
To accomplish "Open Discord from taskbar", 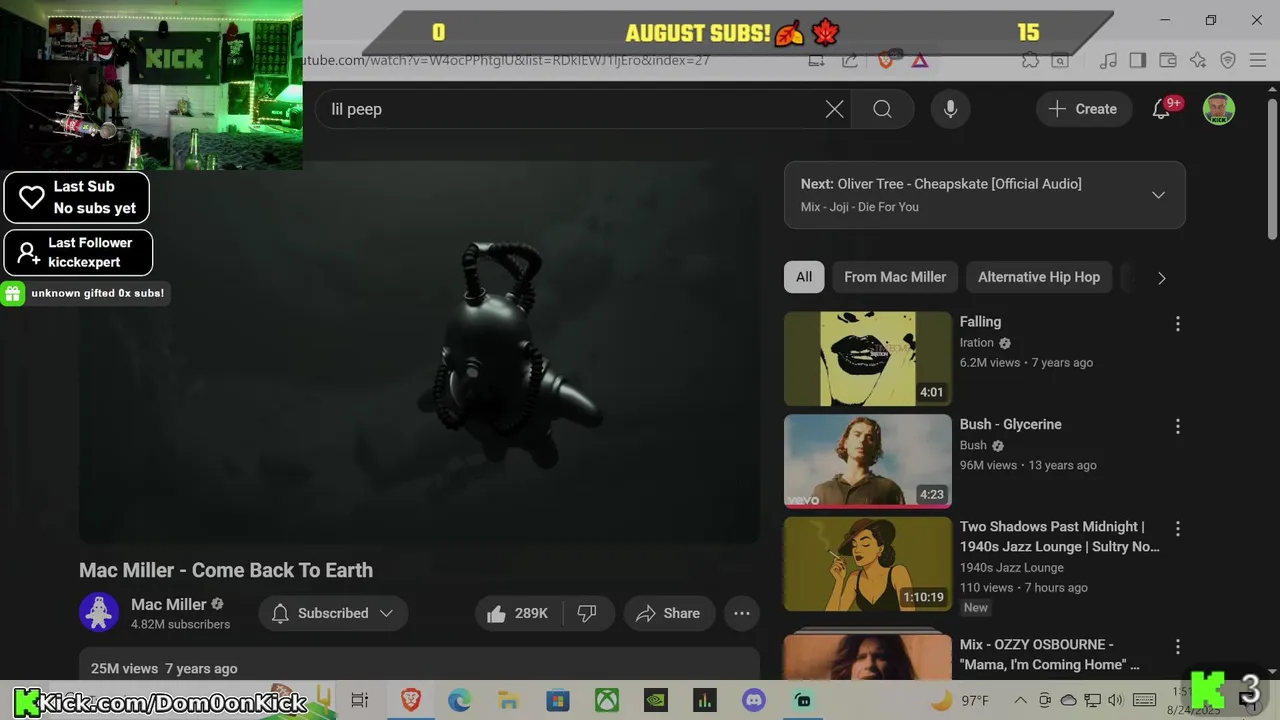I will pyautogui.click(x=753, y=700).
